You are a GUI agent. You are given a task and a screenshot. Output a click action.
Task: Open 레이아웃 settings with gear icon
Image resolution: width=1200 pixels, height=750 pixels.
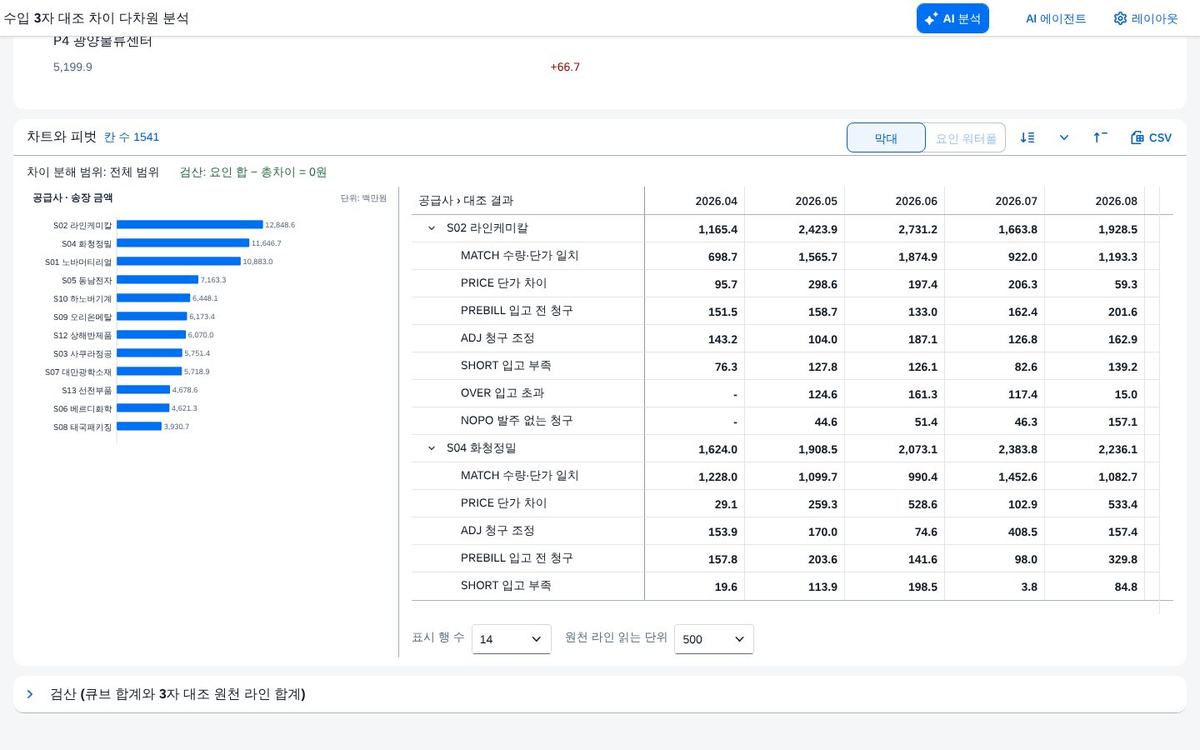1146,18
